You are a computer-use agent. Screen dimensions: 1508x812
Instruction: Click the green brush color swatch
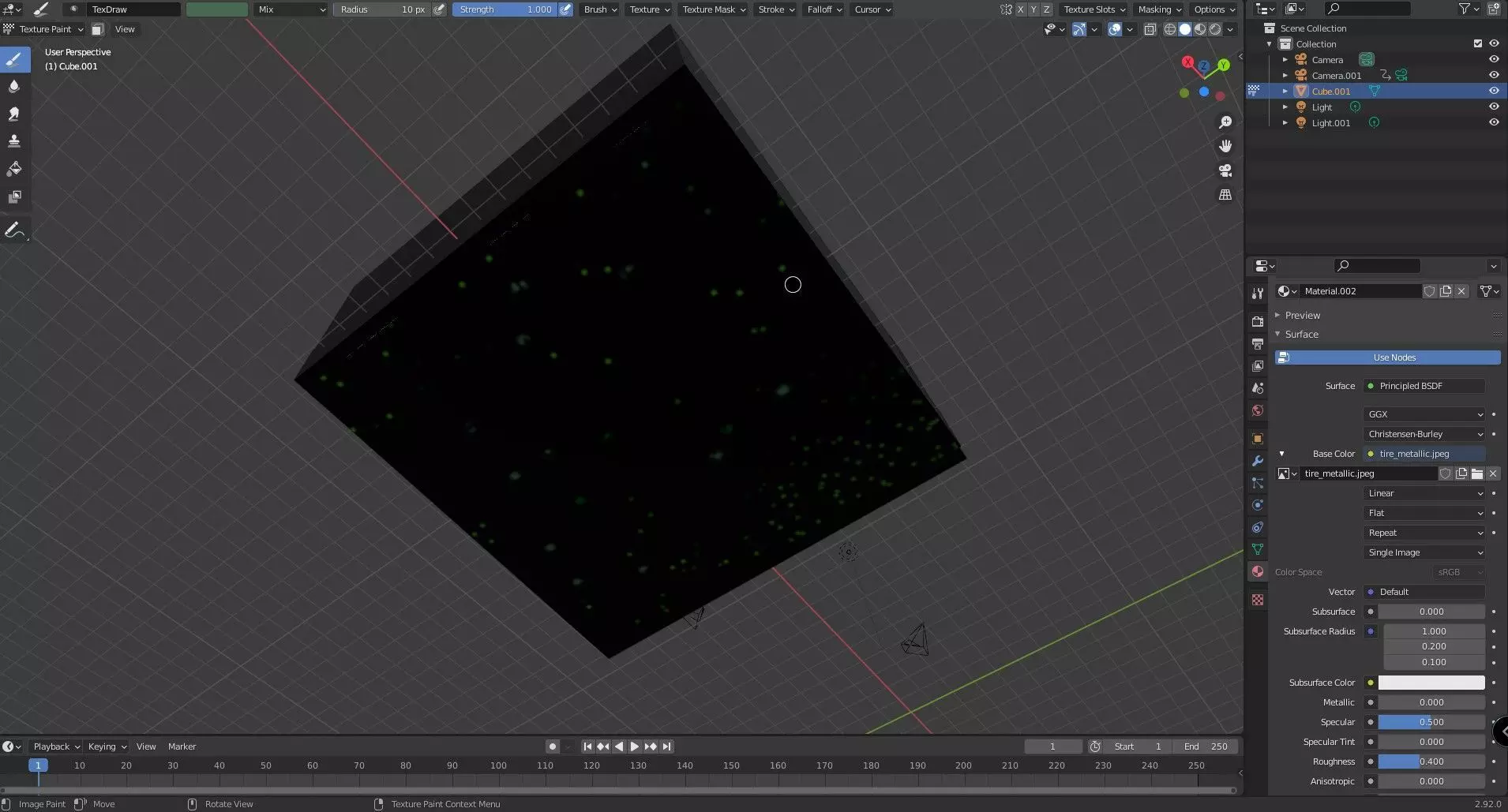tap(217, 9)
